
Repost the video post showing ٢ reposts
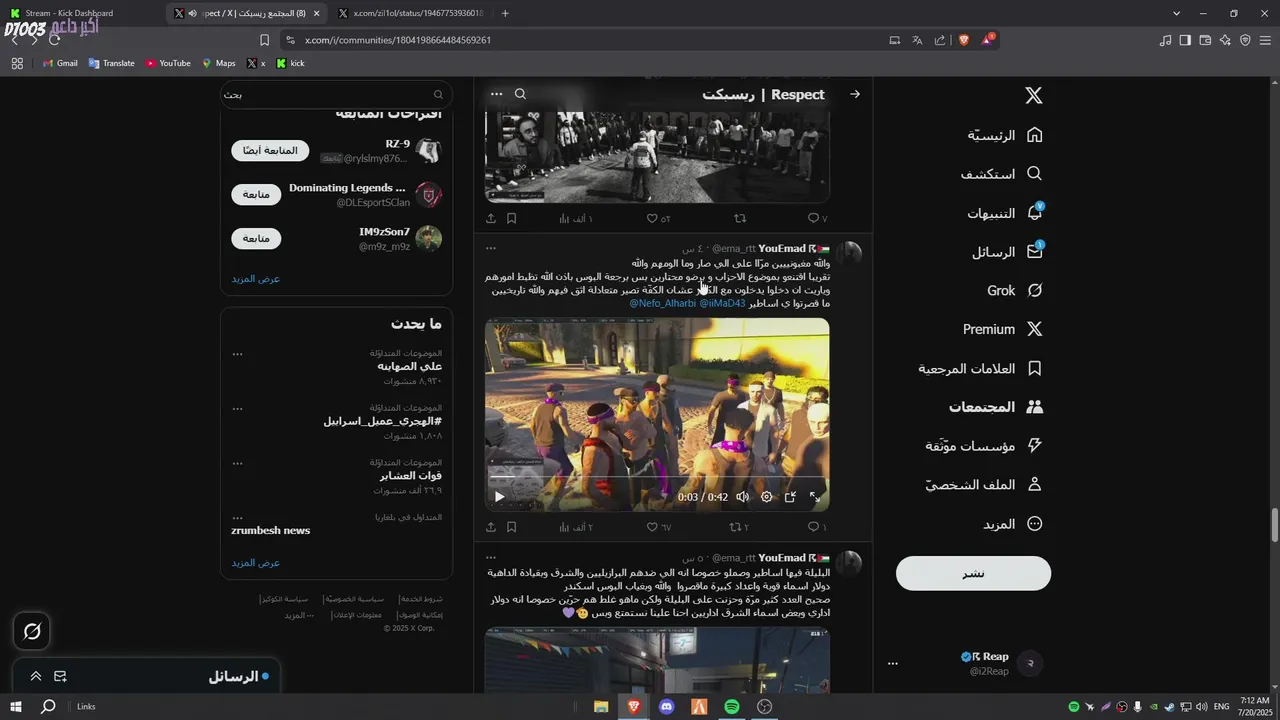(x=738, y=527)
